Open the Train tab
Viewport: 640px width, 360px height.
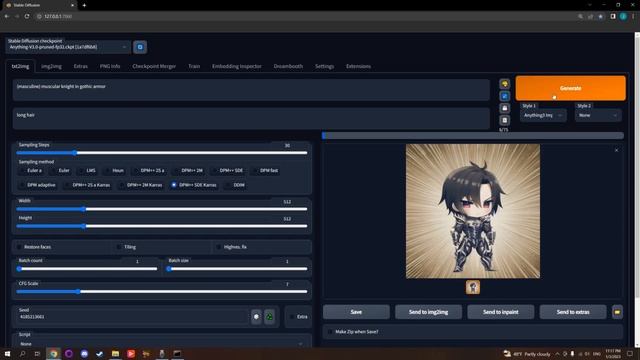pos(194,66)
